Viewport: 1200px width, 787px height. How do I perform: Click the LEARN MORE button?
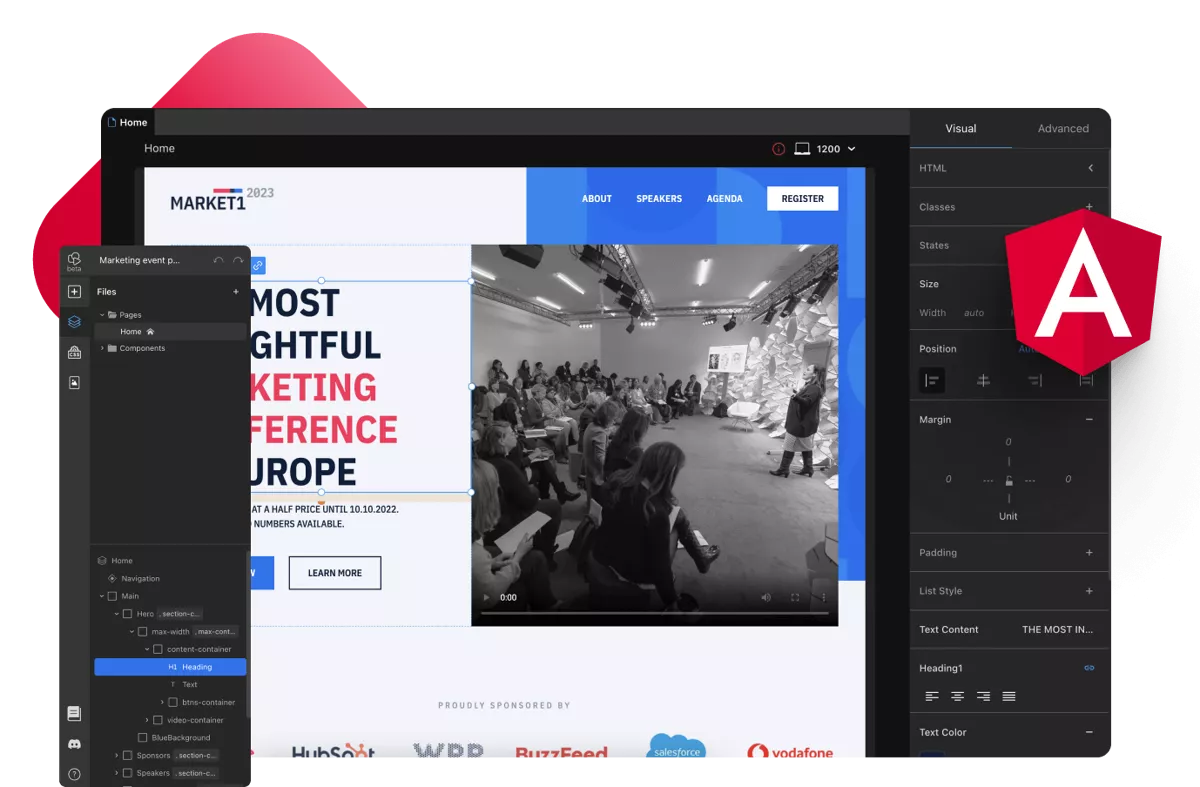(335, 573)
